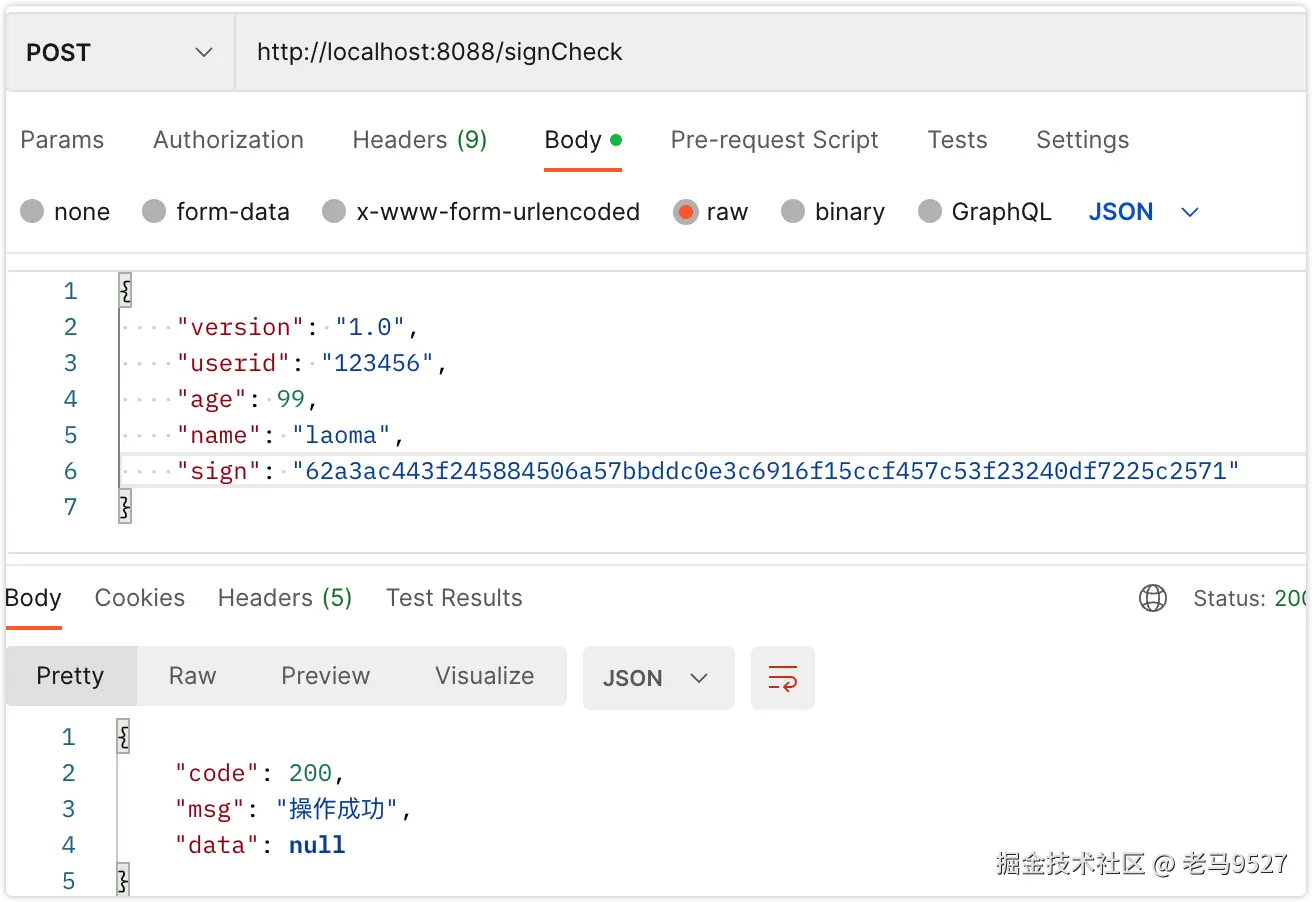1312x902 pixels.
Task: Select GraphQL body type radio
Action: [930, 212]
